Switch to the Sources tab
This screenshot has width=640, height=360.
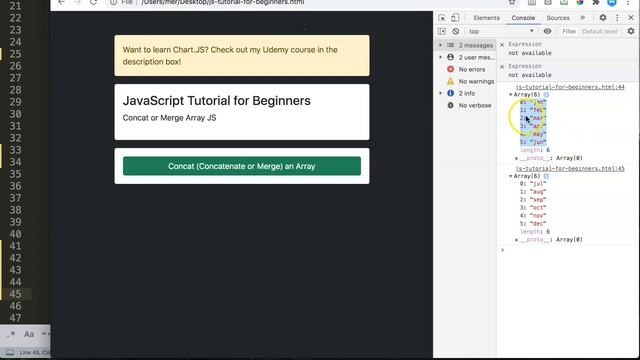tap(558, 18)
